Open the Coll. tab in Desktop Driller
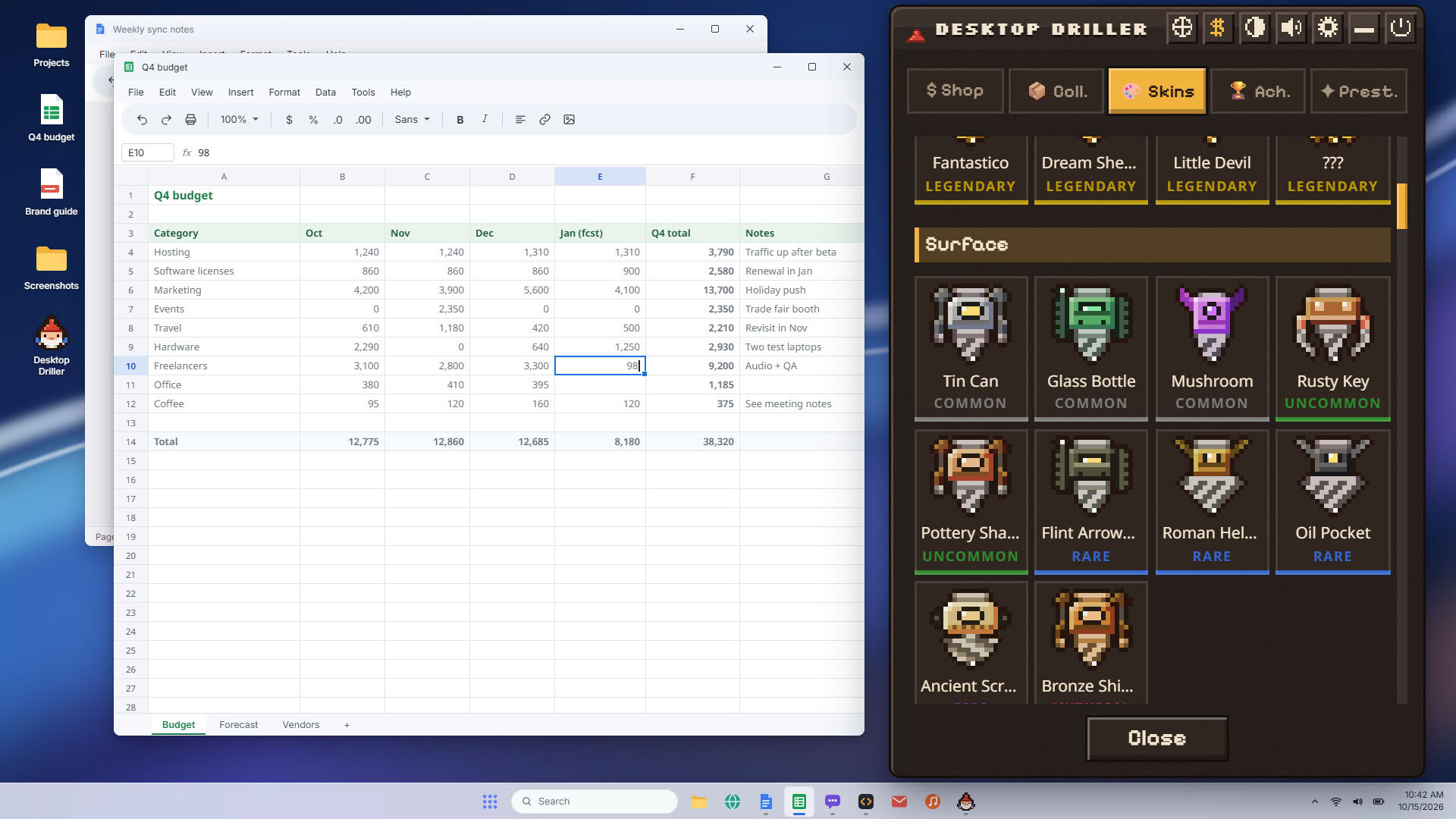 coord(1056,91)
